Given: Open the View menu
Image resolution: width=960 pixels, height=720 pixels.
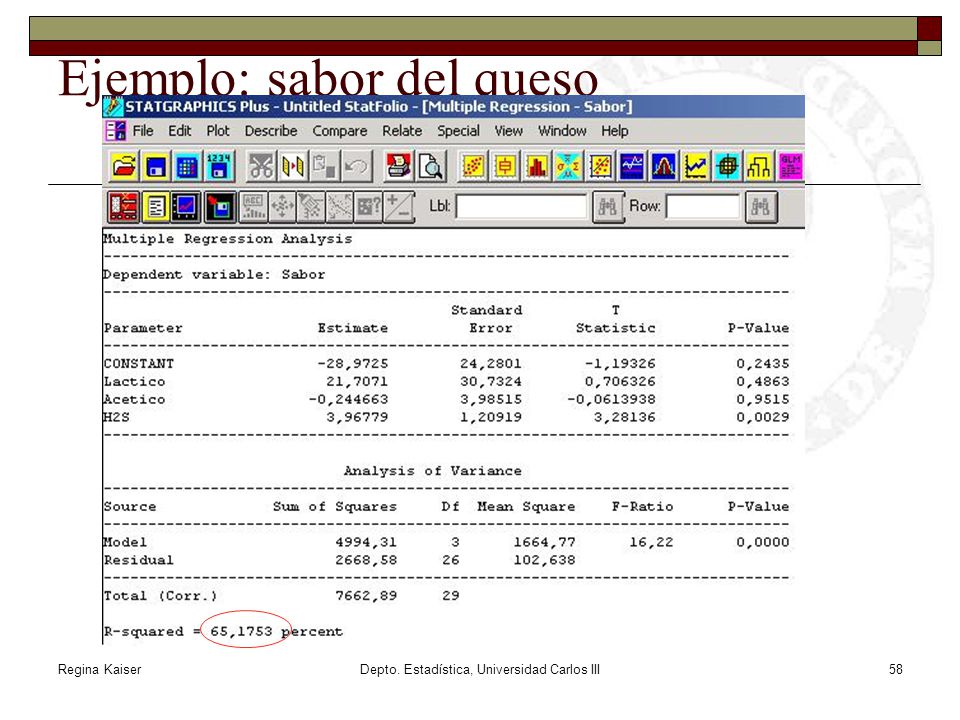Looking at the screenshot, I should 509,131.
